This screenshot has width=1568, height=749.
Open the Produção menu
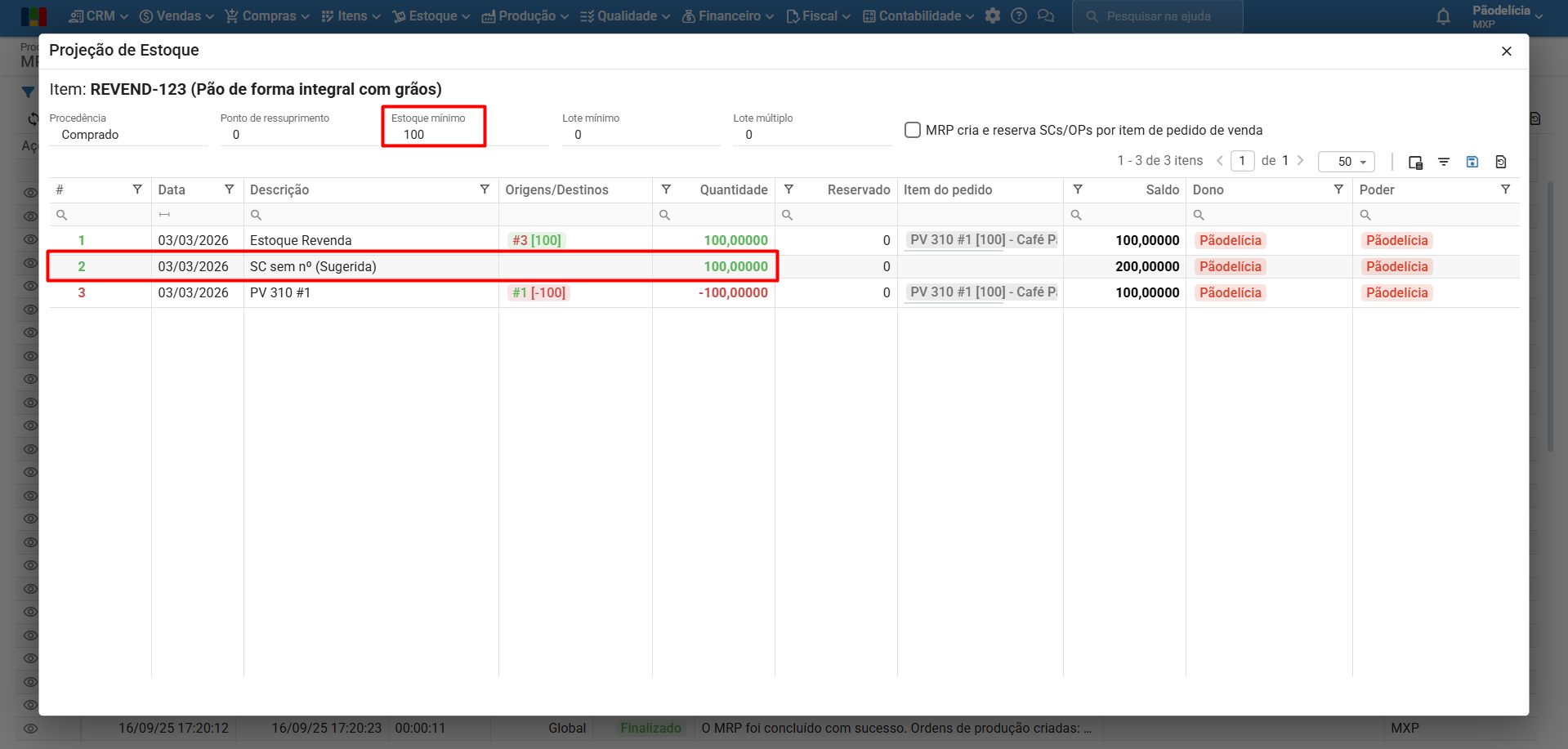point(525,16)
